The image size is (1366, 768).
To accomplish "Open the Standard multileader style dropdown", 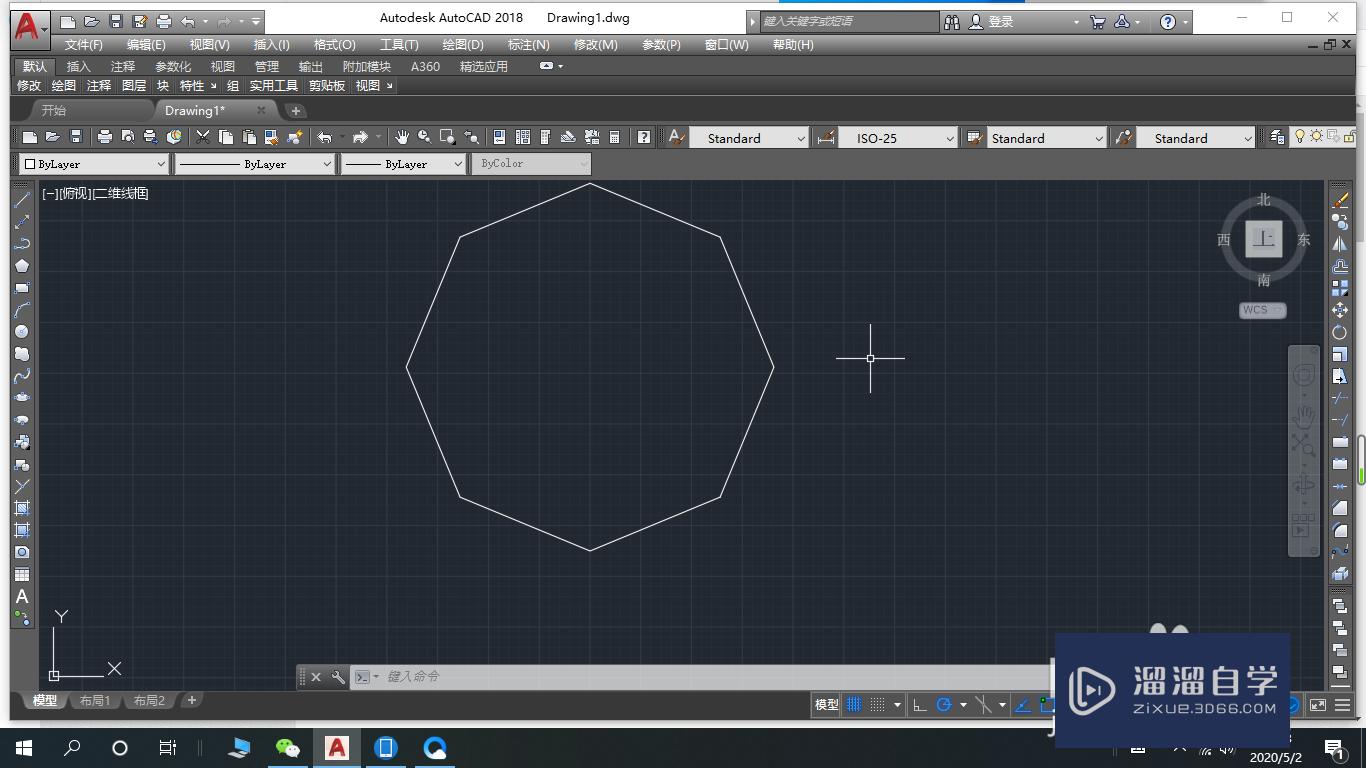I will 1195,138.
